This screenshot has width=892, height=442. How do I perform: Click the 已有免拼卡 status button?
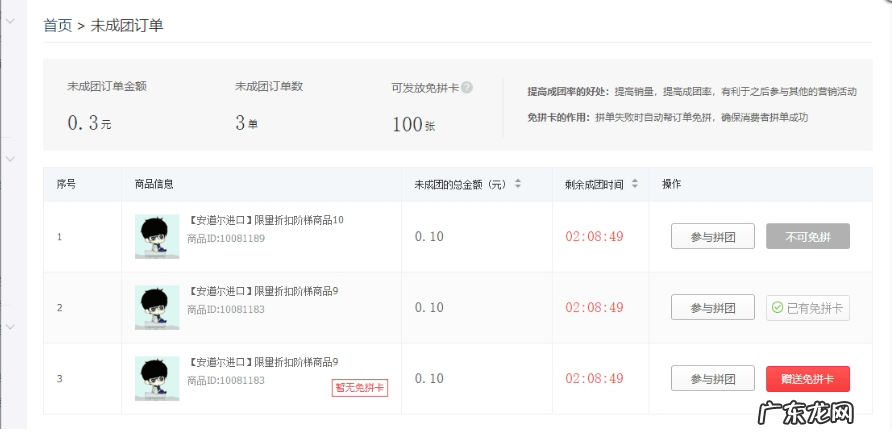(x=807, y=308)
